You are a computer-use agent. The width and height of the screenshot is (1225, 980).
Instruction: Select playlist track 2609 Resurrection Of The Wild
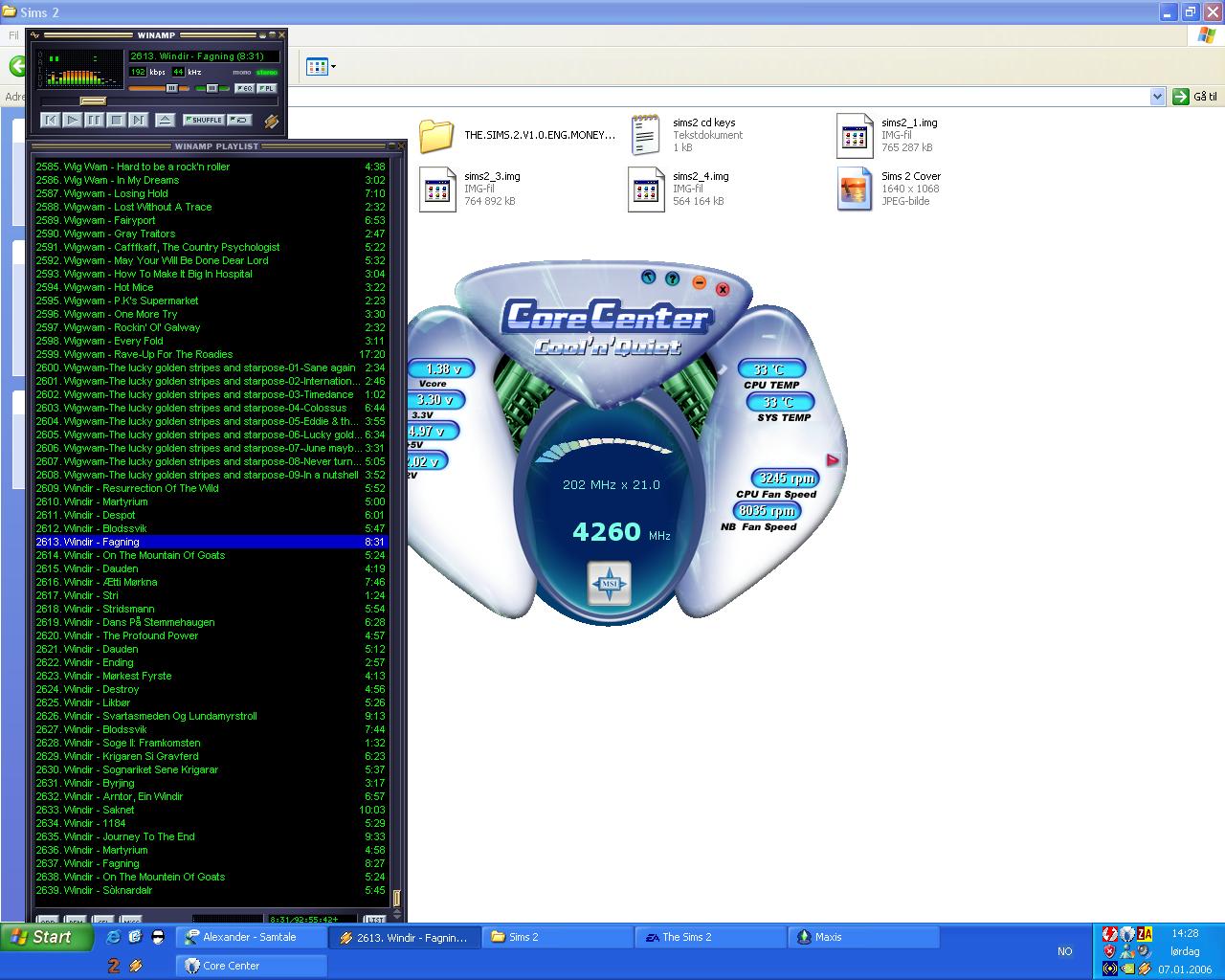point(211,488)
